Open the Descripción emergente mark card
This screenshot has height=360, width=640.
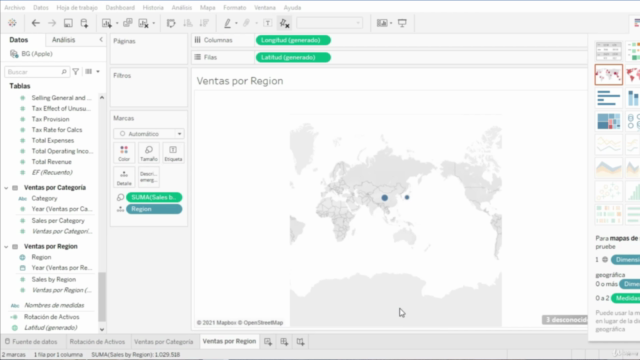tap(149, 178)
